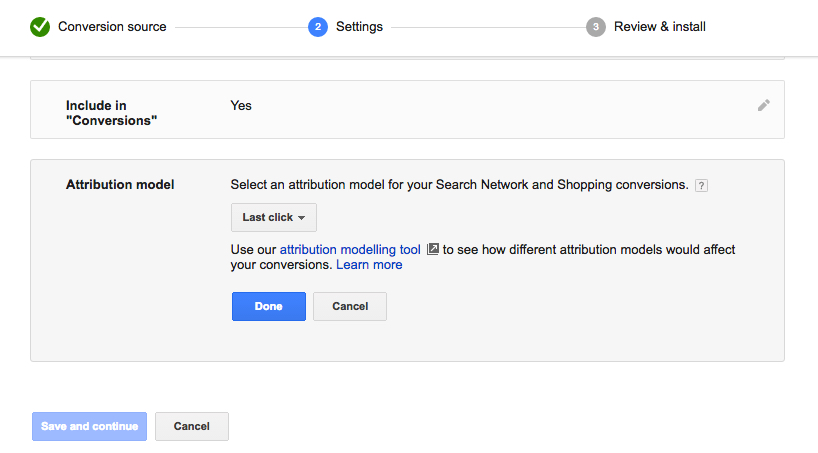Screen dimensions: 818x453
Task: Edit Include in Conversions with pencil icon
Action: pyautogui.click(x=764, y=105)
